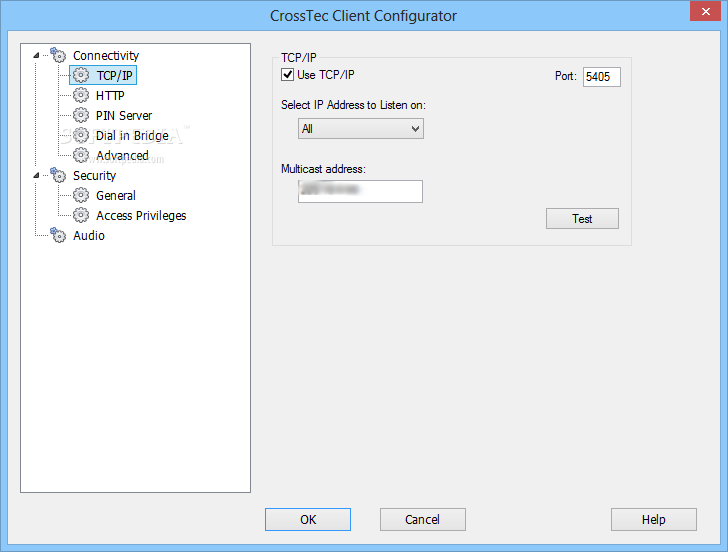Viewport: 728px width, 552px height.
Task: Click the Dial in Bridge gear icon
Action: coord(81,135)
